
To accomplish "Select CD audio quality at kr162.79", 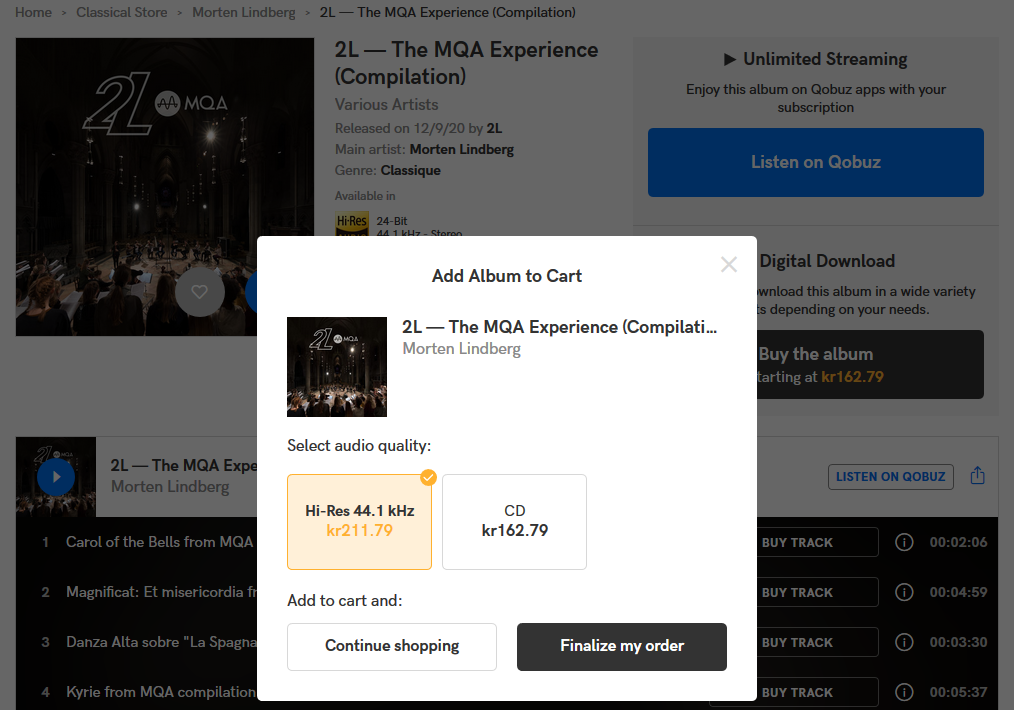I will [x=514, y=521].
